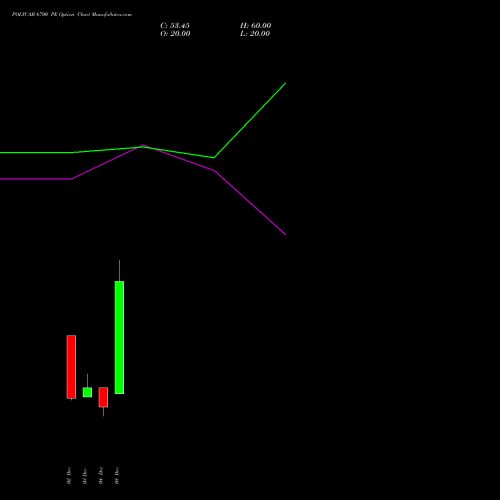Select the tall red candlestick for 02 Dec

click(71, 367)
